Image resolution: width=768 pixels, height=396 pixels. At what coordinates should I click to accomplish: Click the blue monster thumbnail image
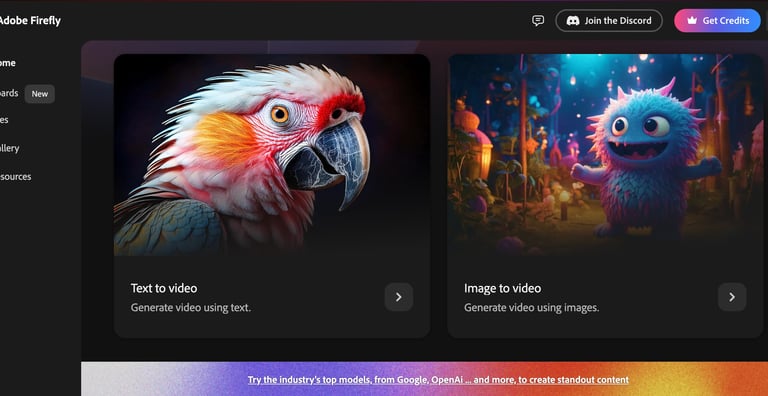click(x=605, y=155)
